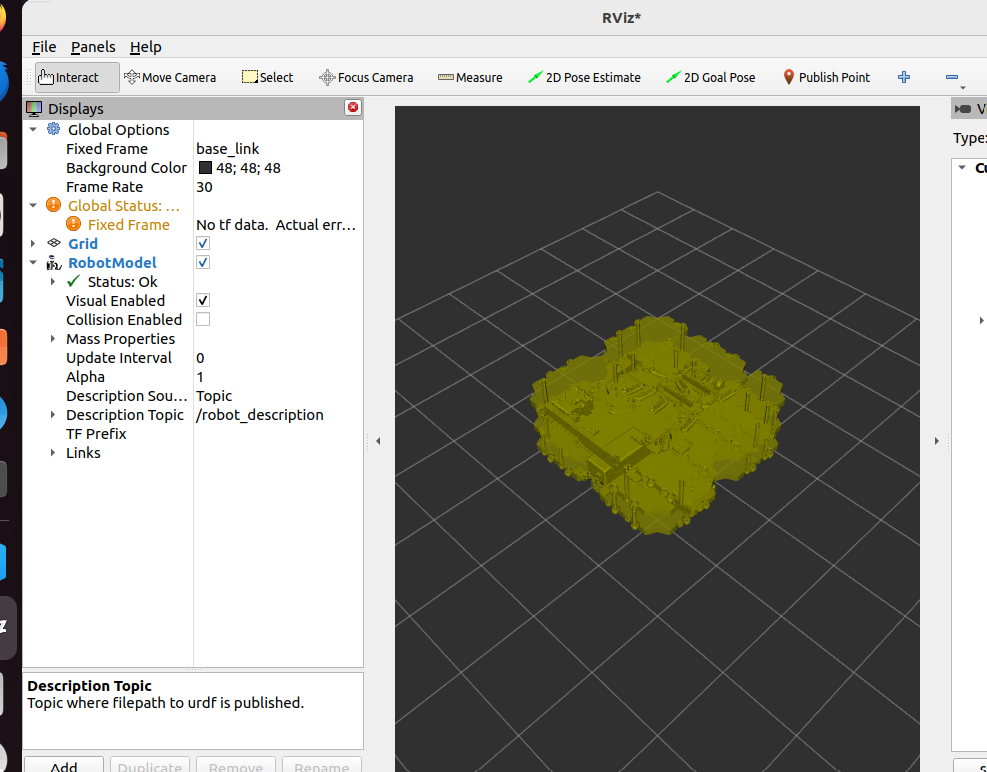Image resolution: width=987 pixels, height=772 pixels.
Task: Expand the Links row
Action: tap(53, 453)
